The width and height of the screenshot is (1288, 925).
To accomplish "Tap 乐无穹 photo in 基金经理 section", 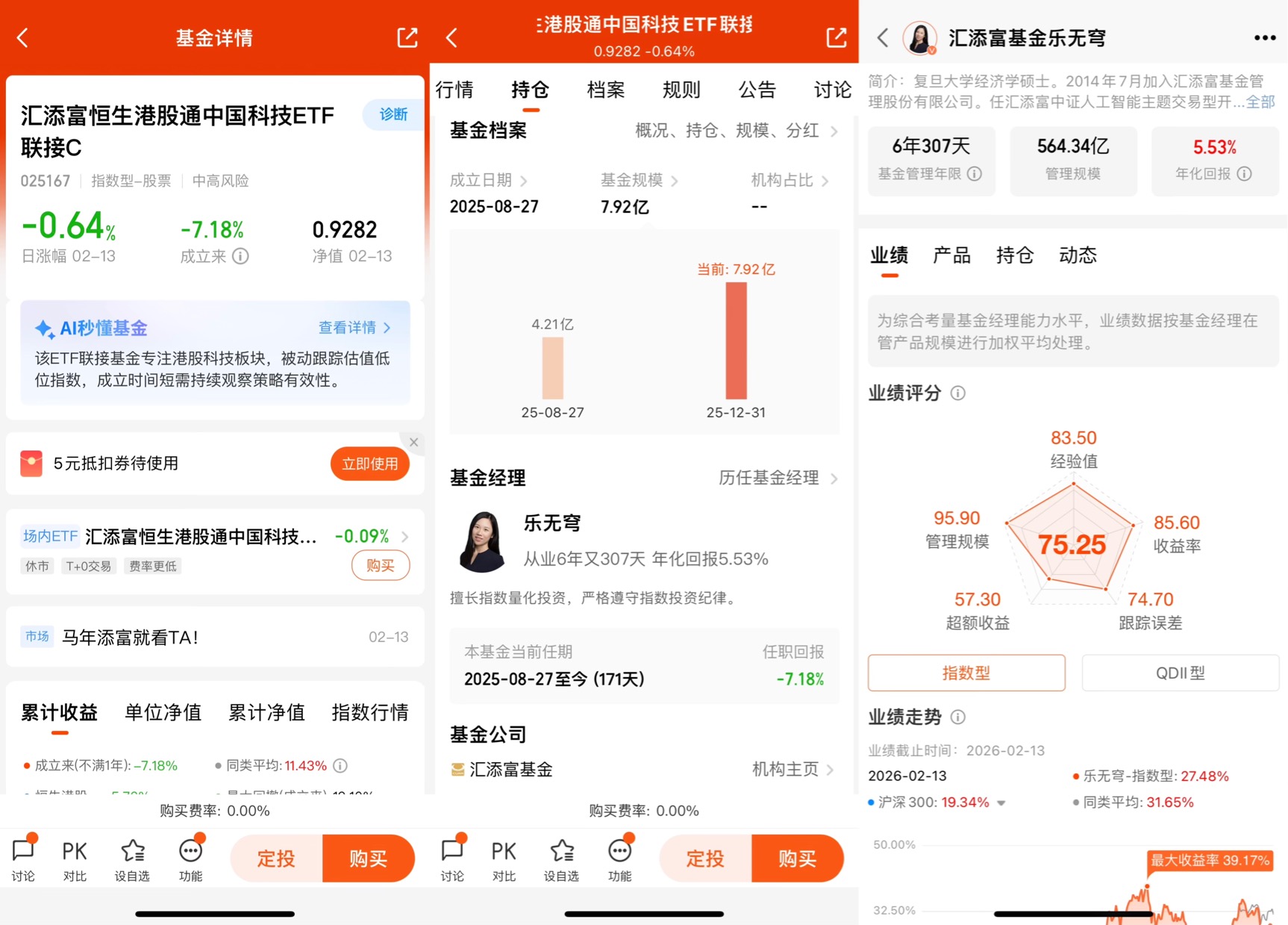I will tap(482, 542).
